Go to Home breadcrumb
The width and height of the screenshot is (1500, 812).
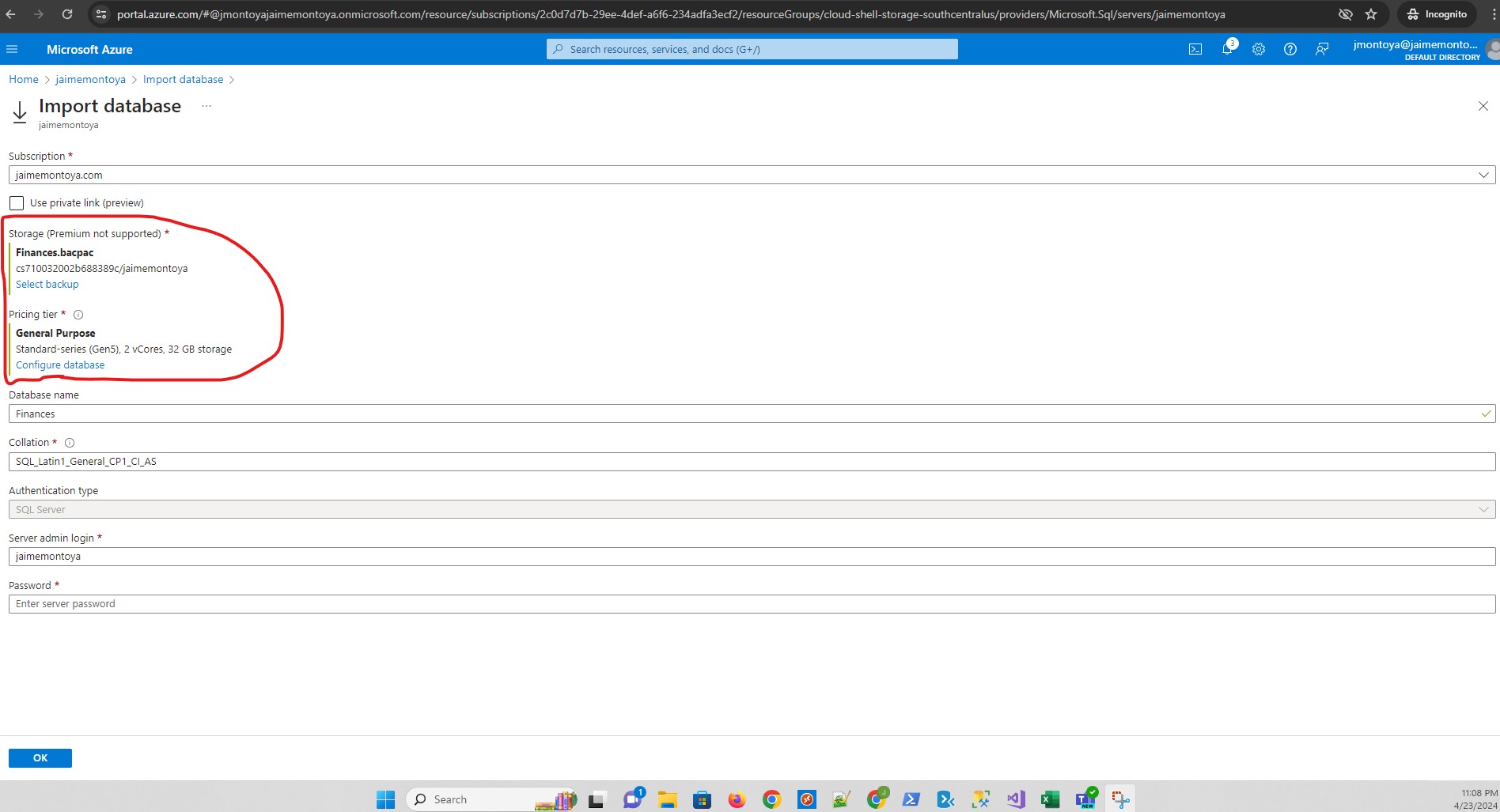24,79
